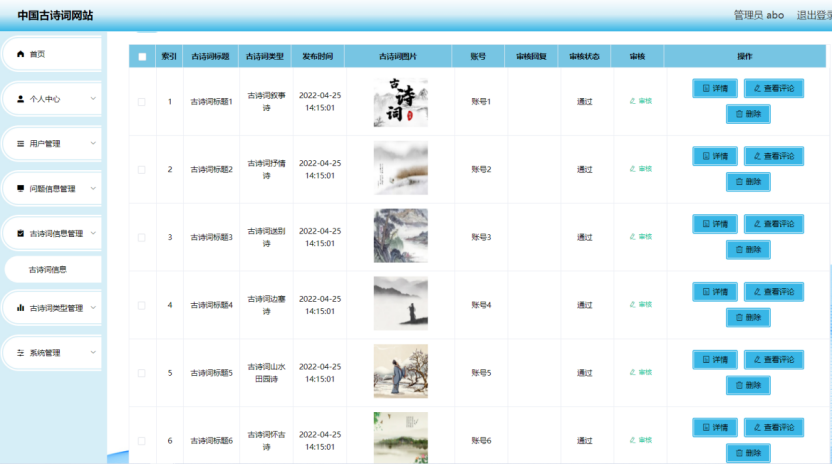
Task: Open the mountain landscape image in row 3
Action: [x=401, y=236]
